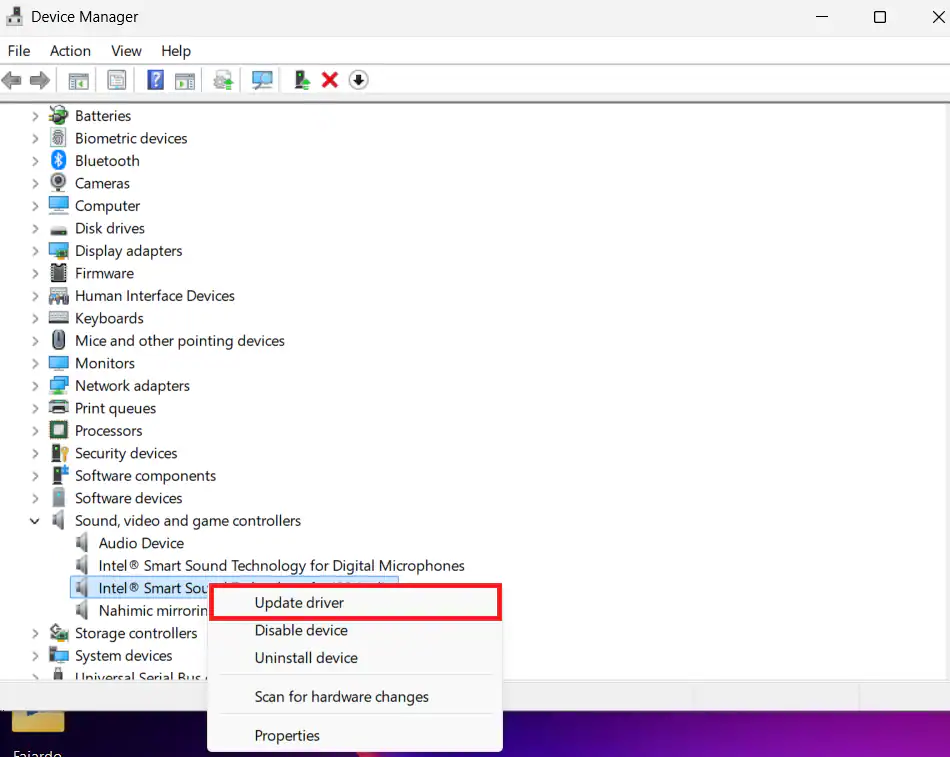Select the Software components label
The height and width of the screenshot is (757, 950).
[x=145, y=476]
